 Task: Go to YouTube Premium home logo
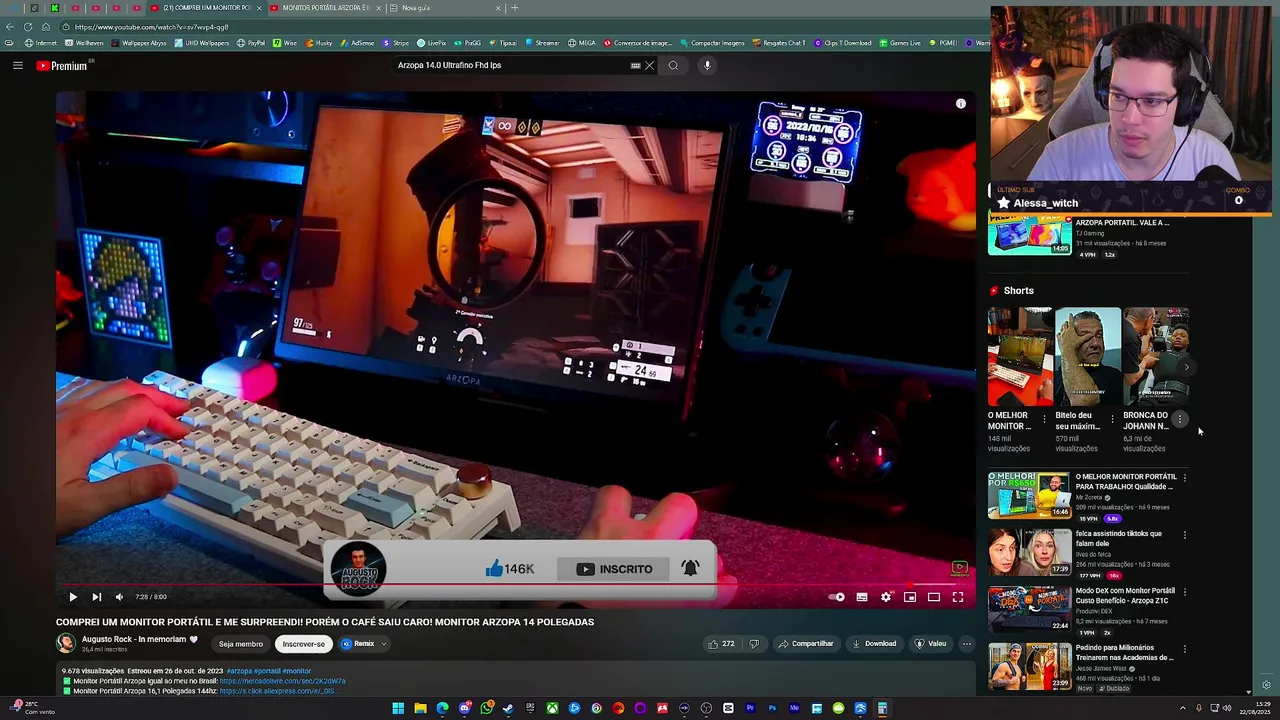[x=62, y=66]
